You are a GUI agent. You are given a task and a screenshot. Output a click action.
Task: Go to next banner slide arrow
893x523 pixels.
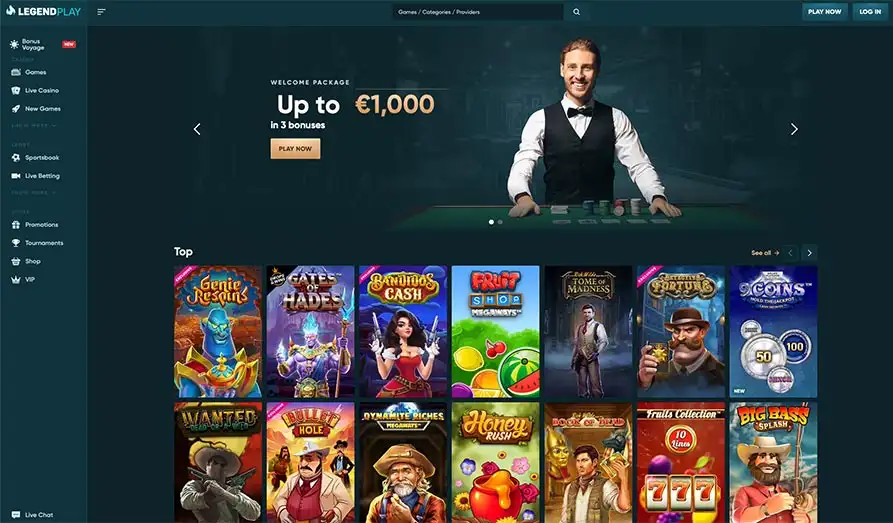(794, 129)
